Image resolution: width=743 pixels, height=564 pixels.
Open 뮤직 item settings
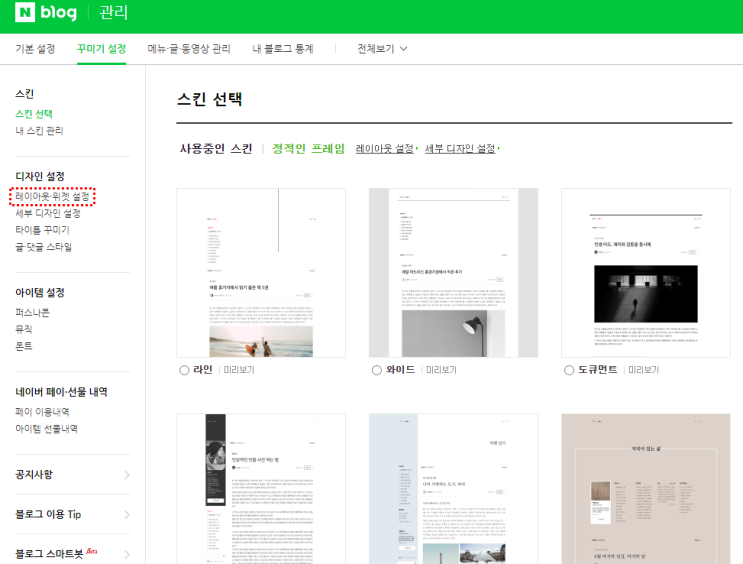point(24,329)
